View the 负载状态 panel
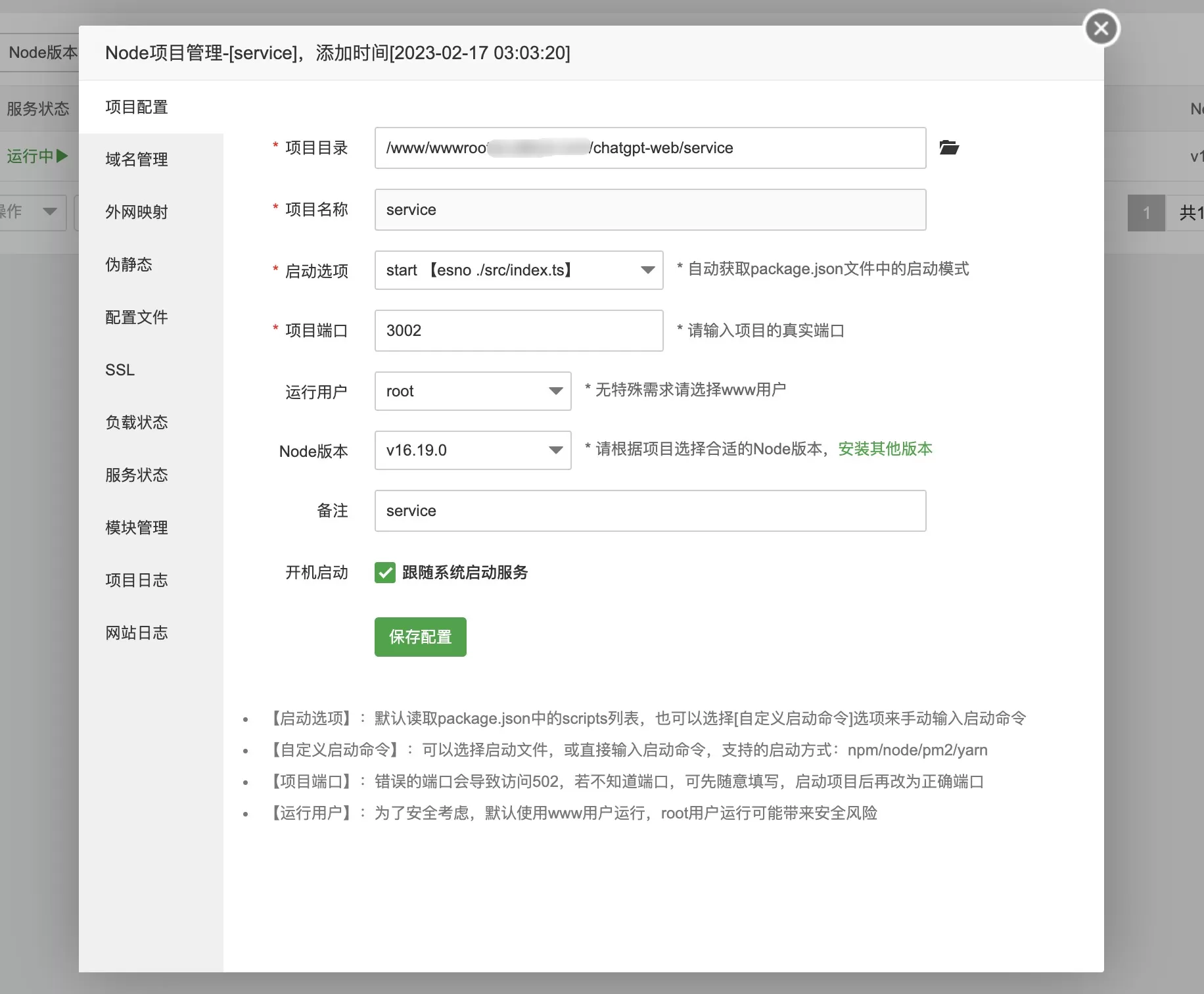This screenshot has height=994, width=1204. (136, 422)
